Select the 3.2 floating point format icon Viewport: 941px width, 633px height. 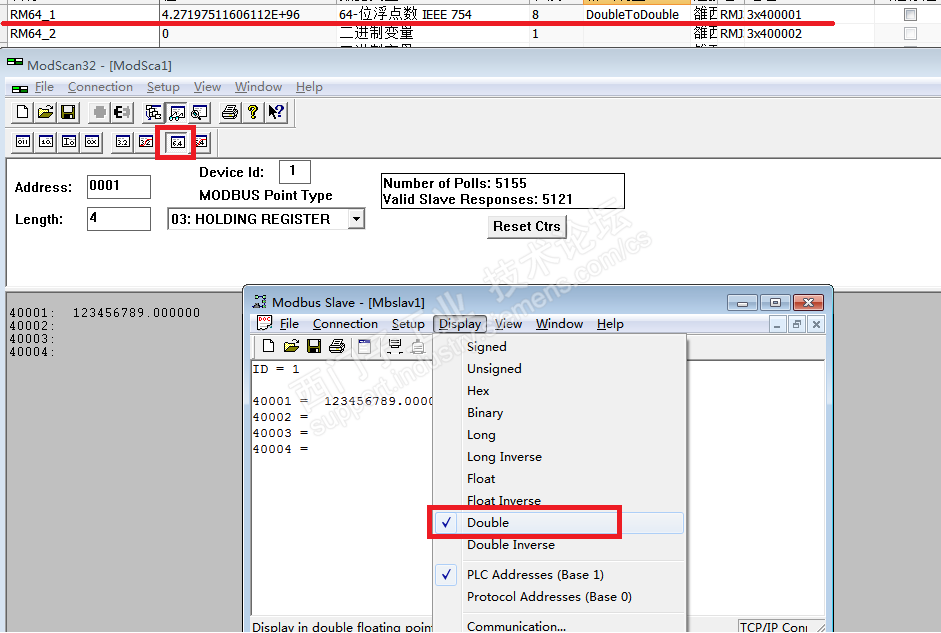click(x=123, y=142)
